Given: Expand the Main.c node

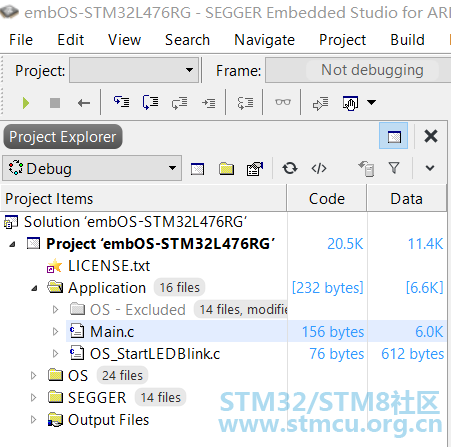Looking at the screenshot, I should coord(56,332).
